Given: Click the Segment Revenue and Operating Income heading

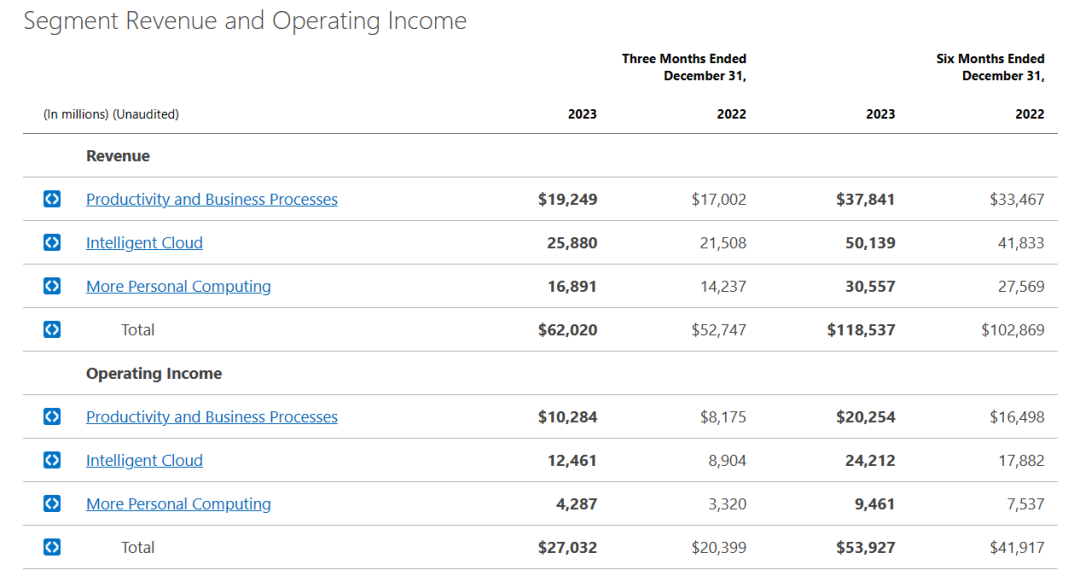Looking at the screenshot, I should click(x=245, y=21).
